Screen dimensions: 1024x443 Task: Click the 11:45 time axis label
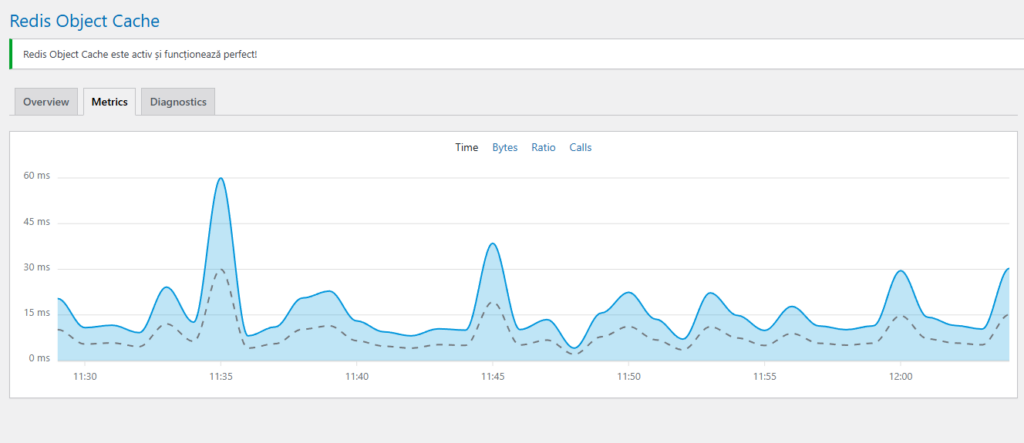pos(492,377)
